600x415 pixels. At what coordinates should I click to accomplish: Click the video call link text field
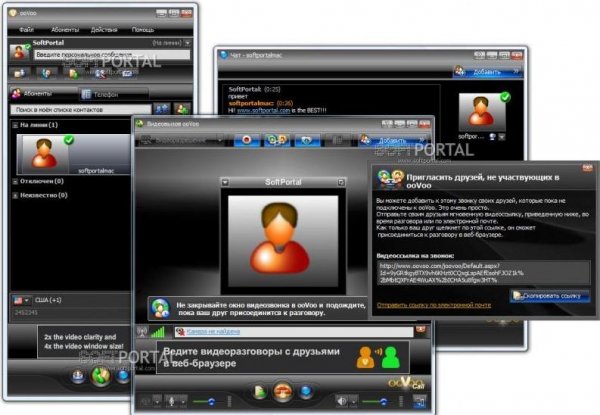click(484, 273)
